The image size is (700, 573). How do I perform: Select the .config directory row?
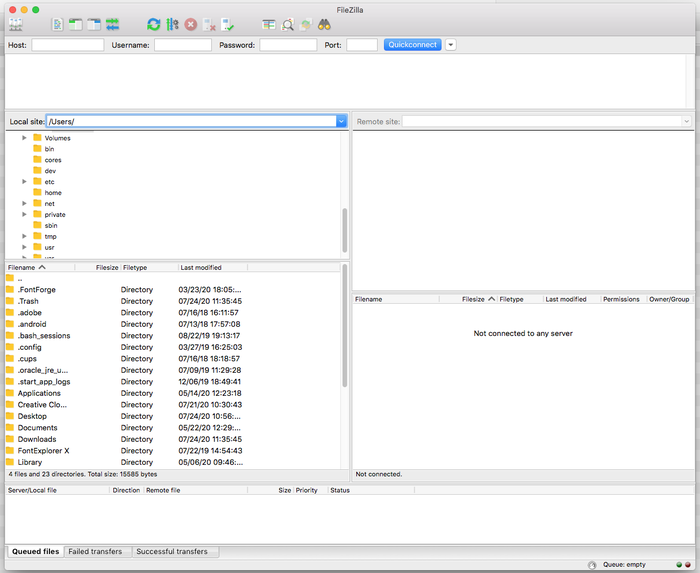172,347
